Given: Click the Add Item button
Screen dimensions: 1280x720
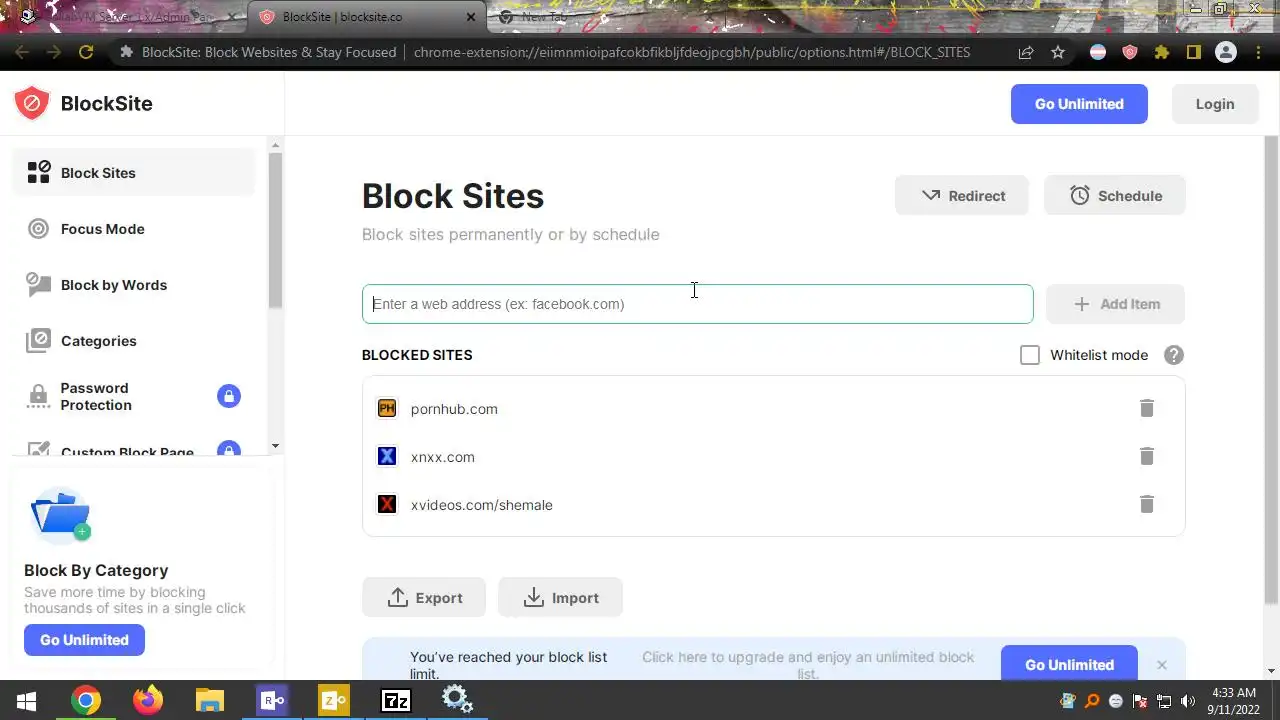Looking at the screenshot, I should click(x=1115, y=304).
